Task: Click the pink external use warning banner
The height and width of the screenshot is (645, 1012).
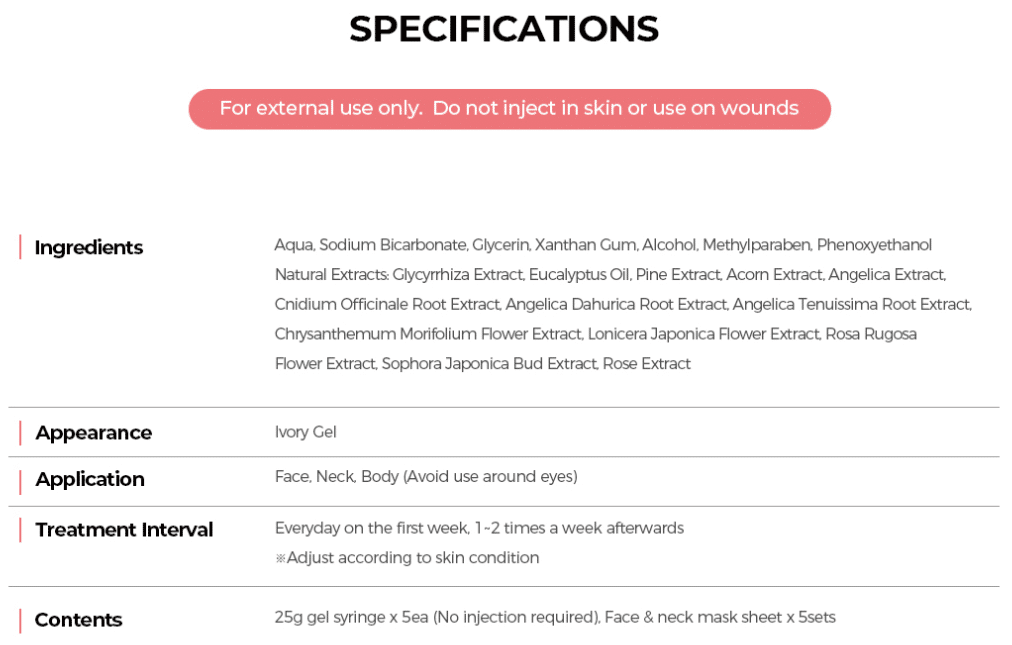Action: [509, 109]
